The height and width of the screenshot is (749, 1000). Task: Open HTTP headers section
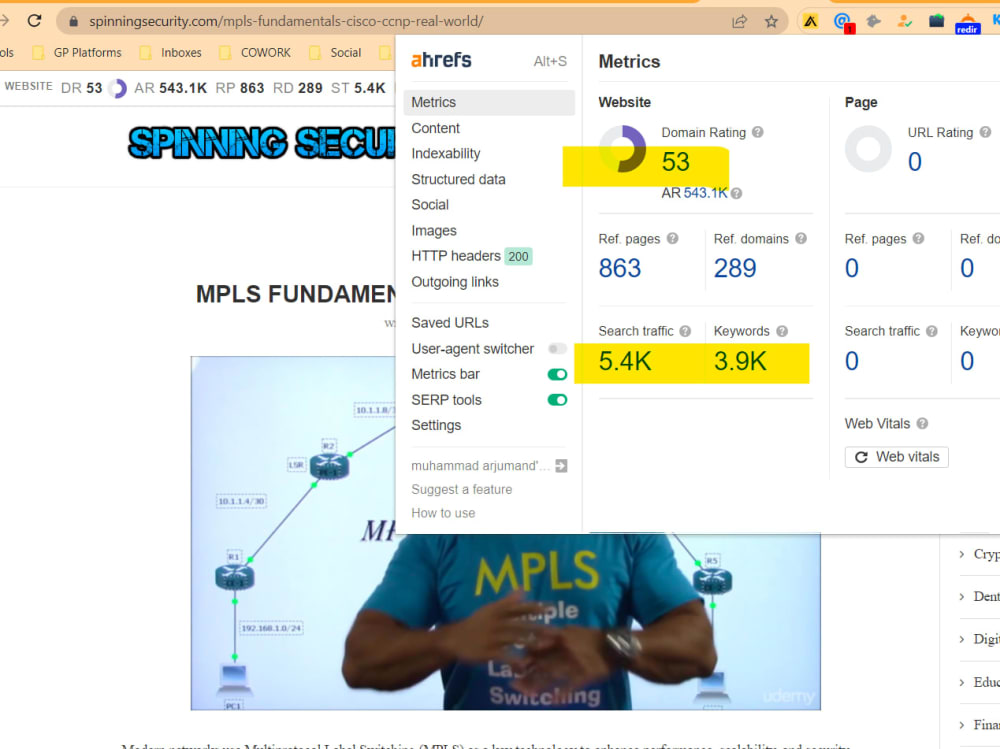pyautogui.click(x=471, y=256)
